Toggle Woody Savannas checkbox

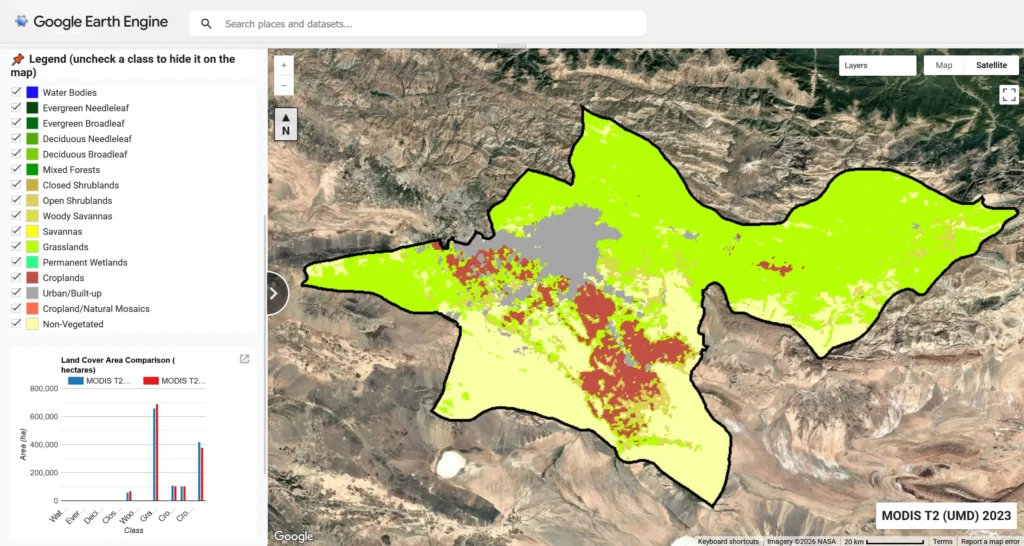pos(16,216)
